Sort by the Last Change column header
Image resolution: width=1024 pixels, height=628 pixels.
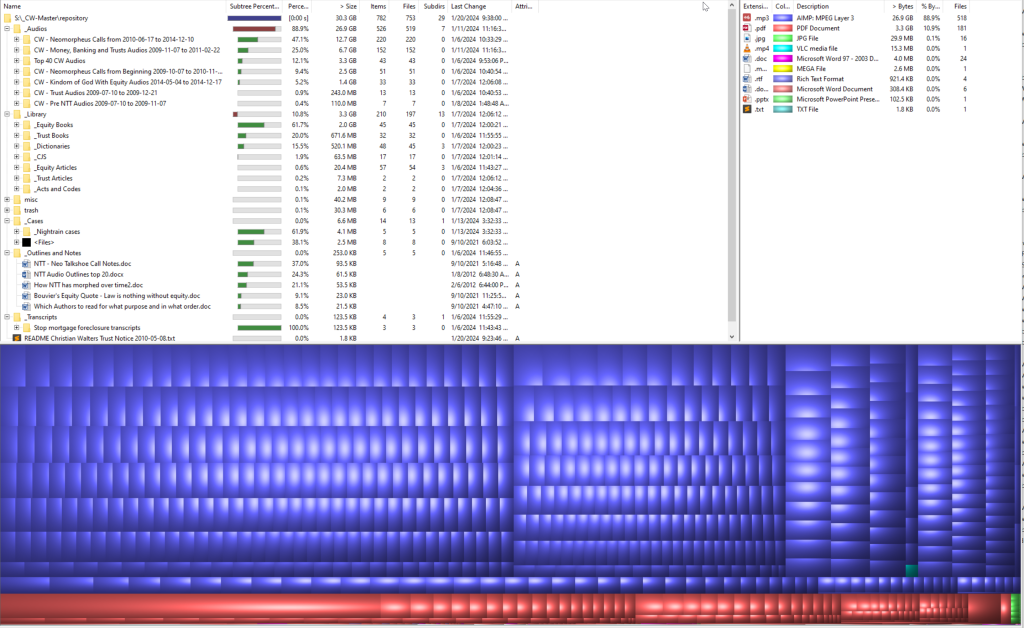click(468, 6)
